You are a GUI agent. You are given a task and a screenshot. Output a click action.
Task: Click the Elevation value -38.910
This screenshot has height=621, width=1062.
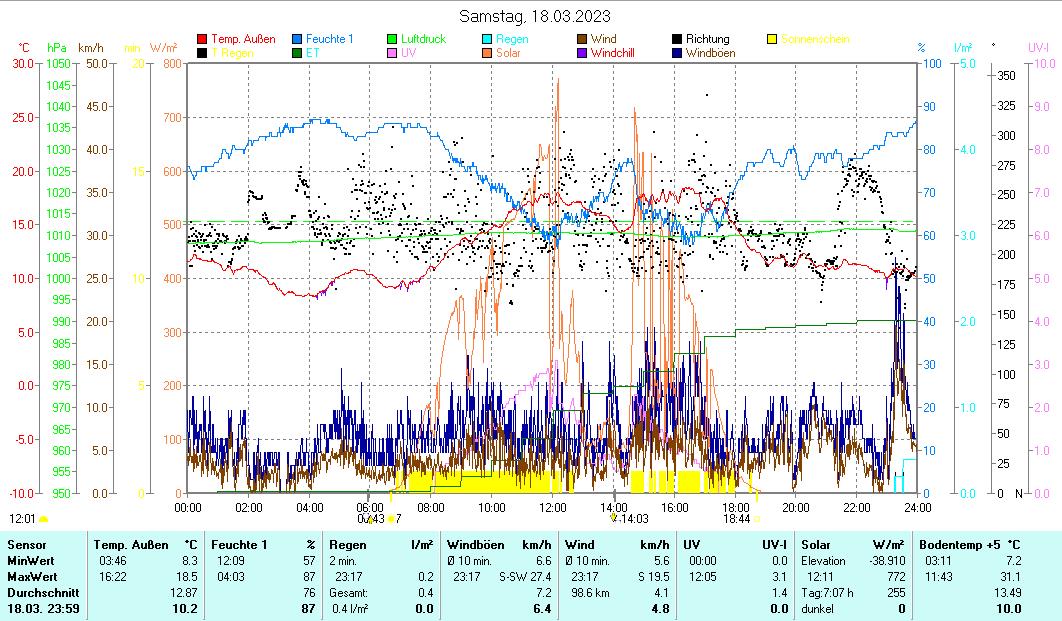pyautogui.click(x=887, y=561)
